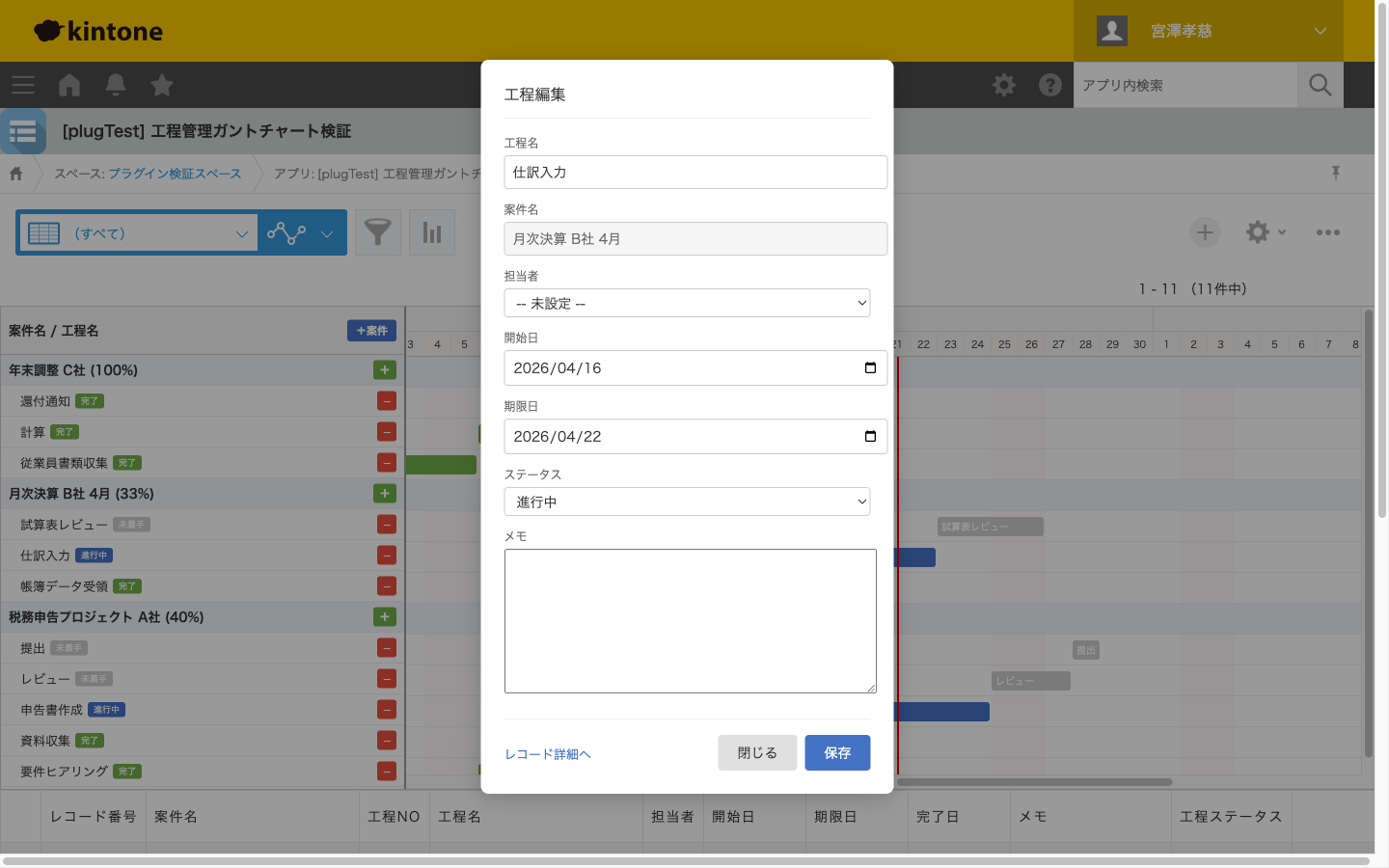The image size is (1389, 868).
Task: Click the red minus beside 還付通知
Action: coord(387,401)
